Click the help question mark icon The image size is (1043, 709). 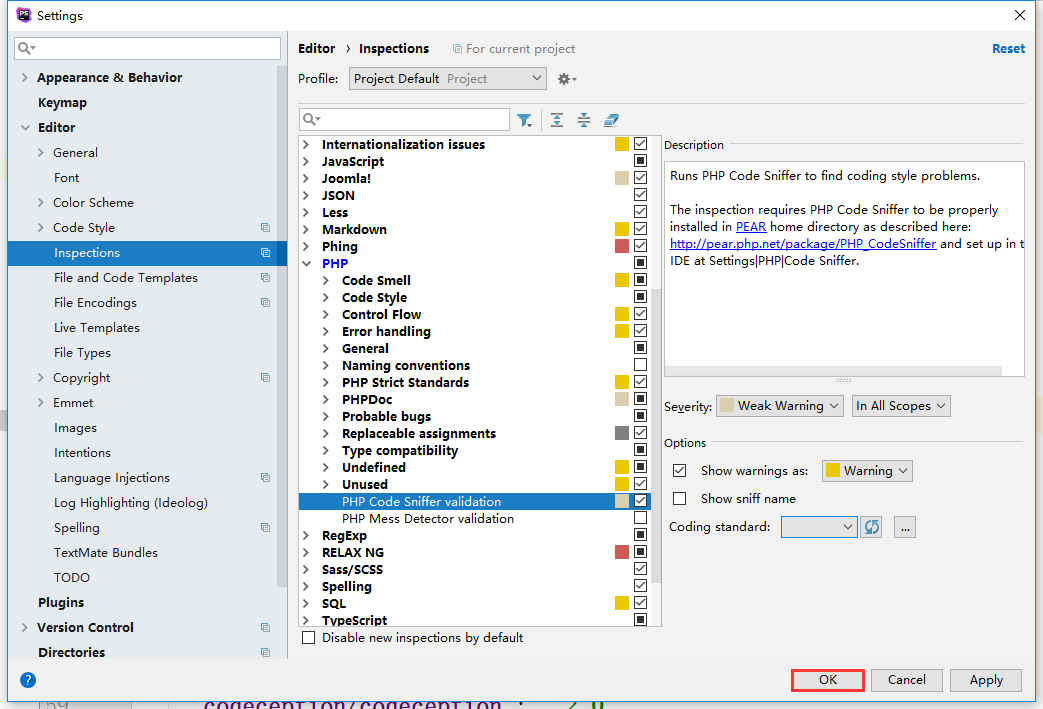tap(28, 680)
